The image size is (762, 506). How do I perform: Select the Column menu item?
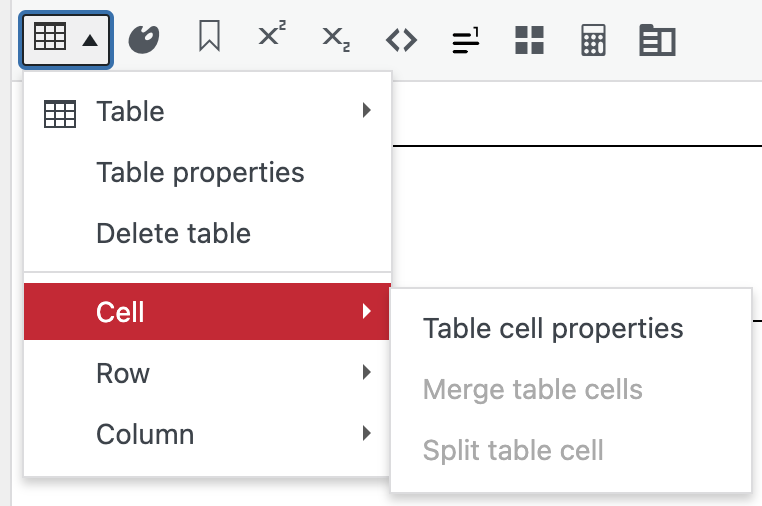coord(145,434)
